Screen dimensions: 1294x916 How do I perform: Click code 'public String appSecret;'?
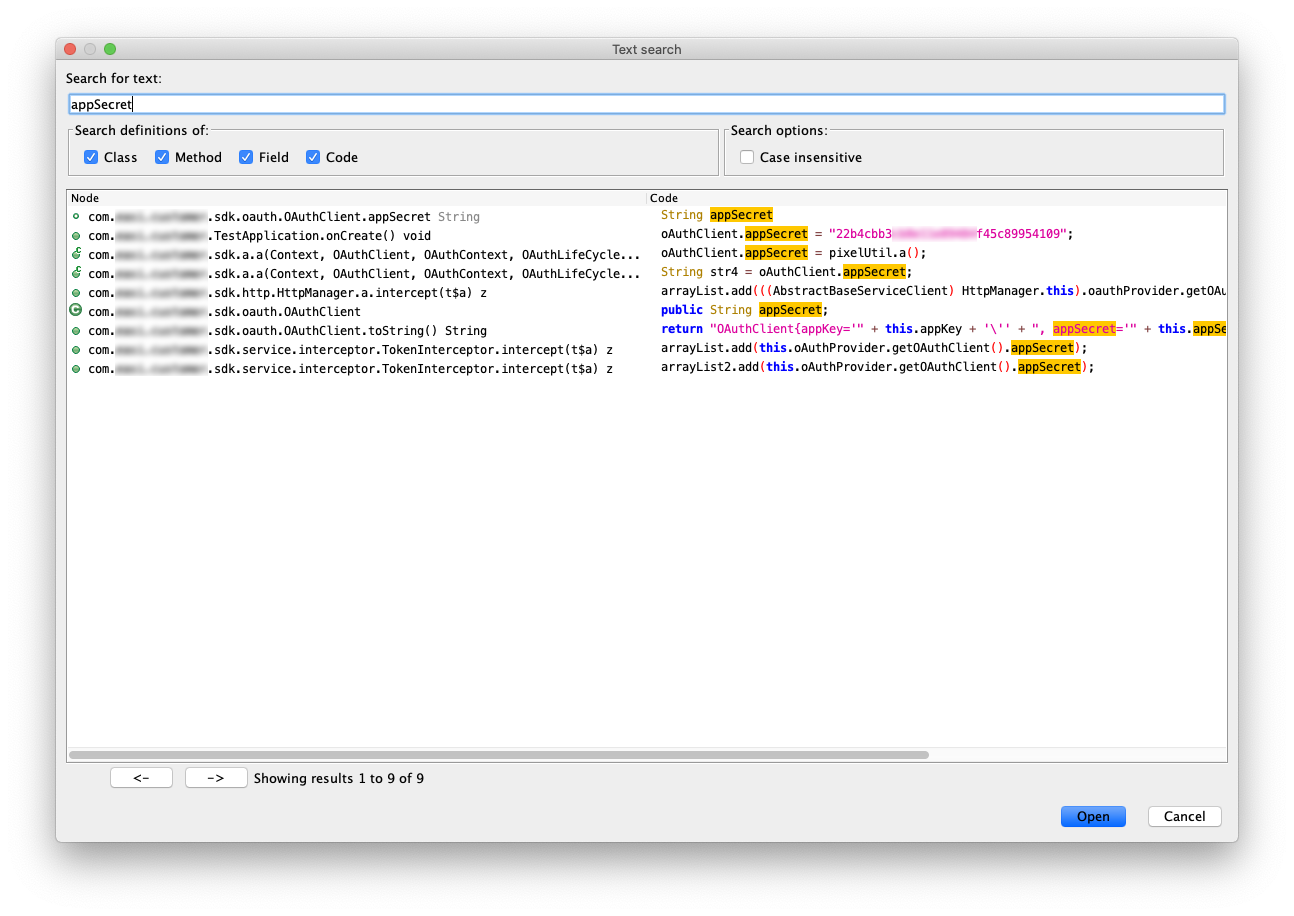coord(745,310)
